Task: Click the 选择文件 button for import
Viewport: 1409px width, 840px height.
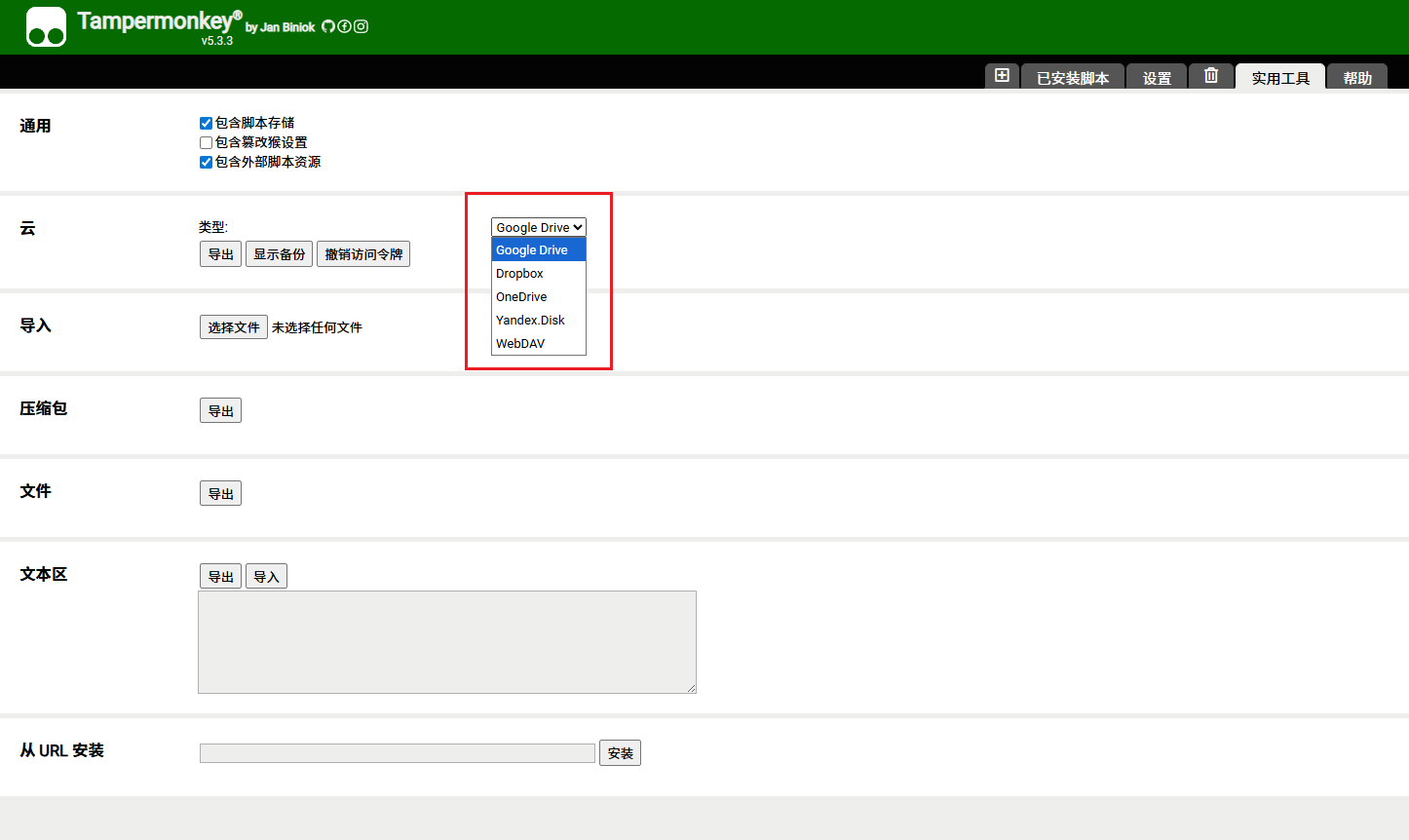Action: pos(234,327)
